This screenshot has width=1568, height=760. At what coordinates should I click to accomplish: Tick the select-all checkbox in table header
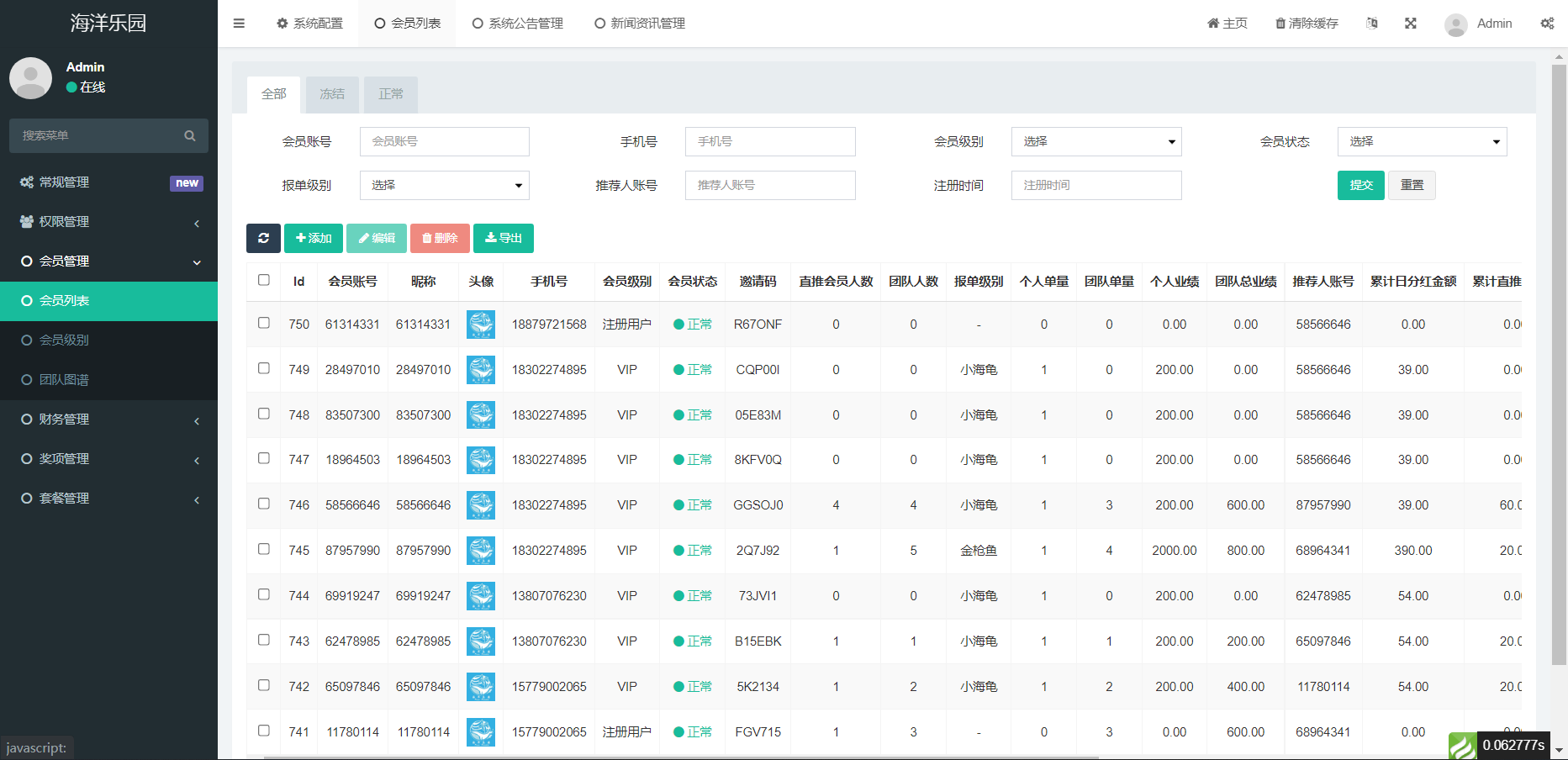pyautogui.click(x=264, y=280)
